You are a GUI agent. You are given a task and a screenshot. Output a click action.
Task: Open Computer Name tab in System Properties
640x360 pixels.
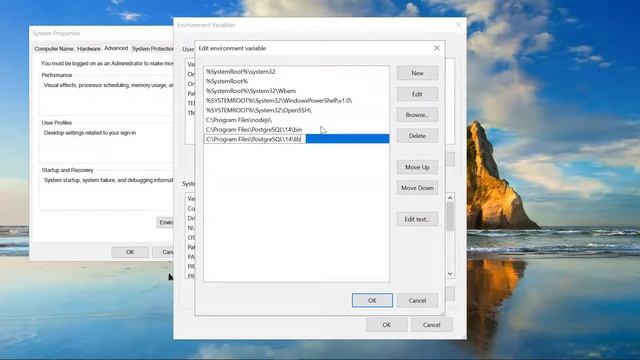click(54, 49)
